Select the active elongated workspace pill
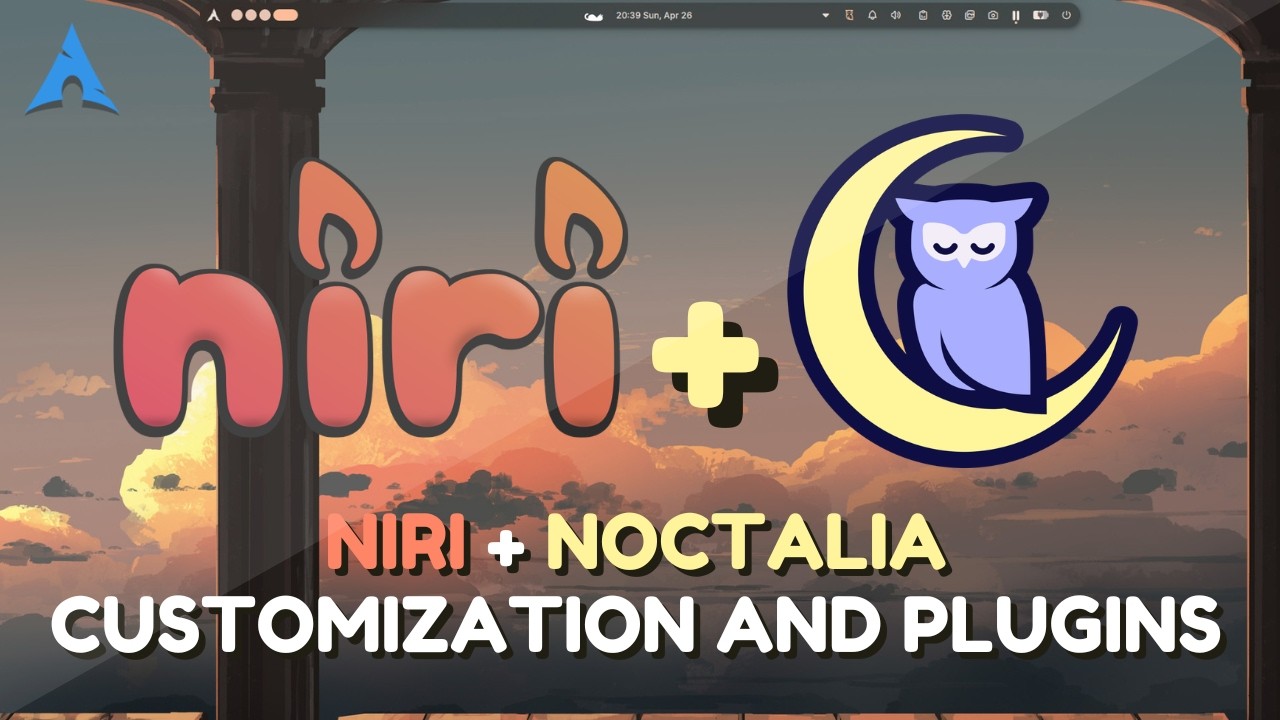Screen dimensions: 1280x720 coord(286,15)
